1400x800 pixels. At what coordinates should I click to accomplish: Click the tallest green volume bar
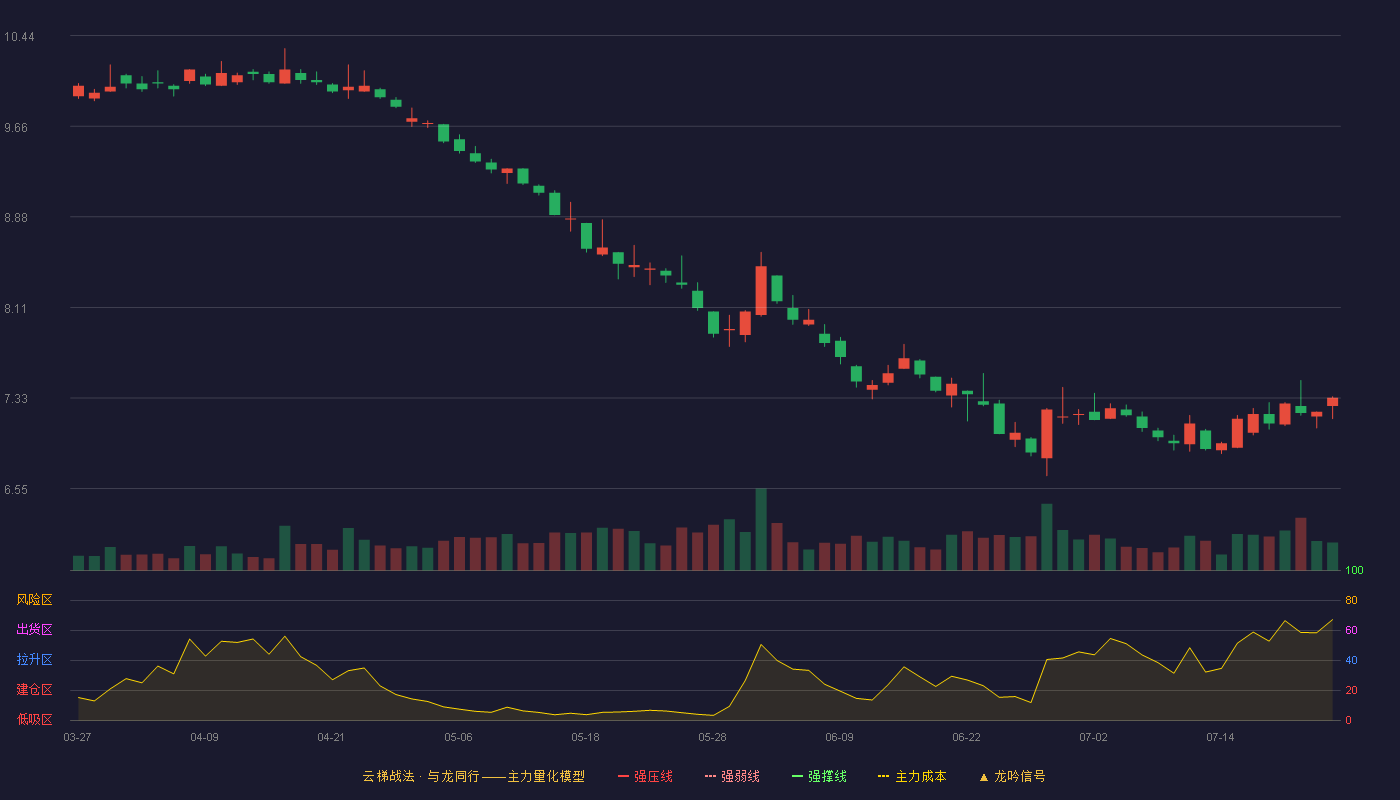pyautogui.click(x=761, y=529)
